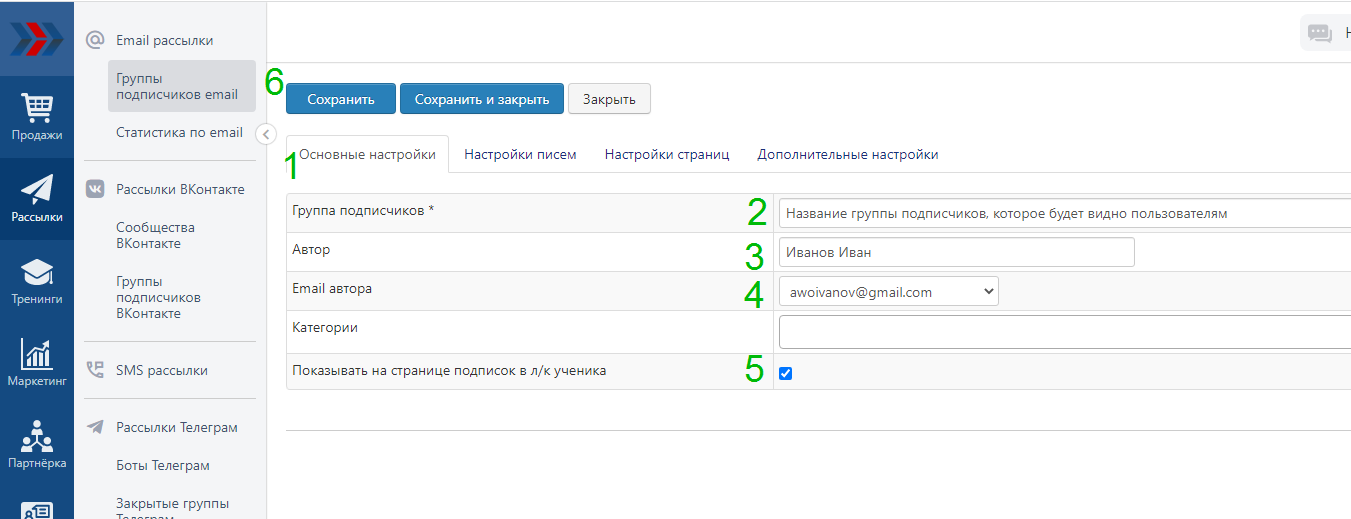1351x519 pixels.
Task: Open Статистика по email in sidebar
Action: (179, 132)
